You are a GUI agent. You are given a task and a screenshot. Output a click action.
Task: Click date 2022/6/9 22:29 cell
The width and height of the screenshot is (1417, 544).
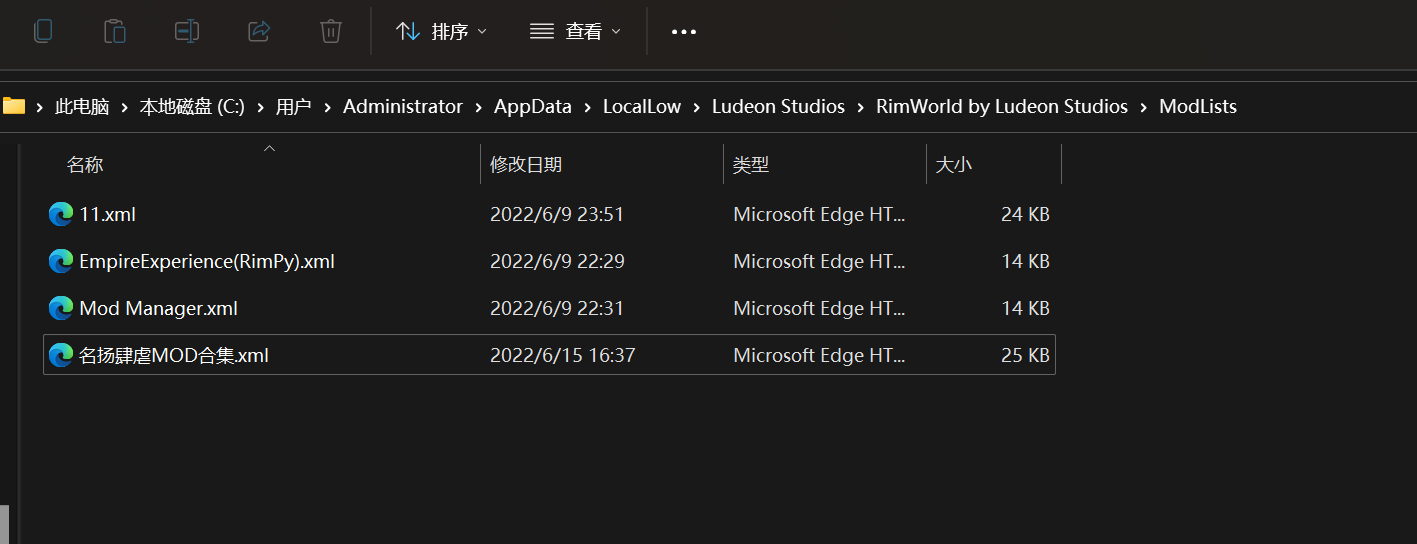point(557,261)
